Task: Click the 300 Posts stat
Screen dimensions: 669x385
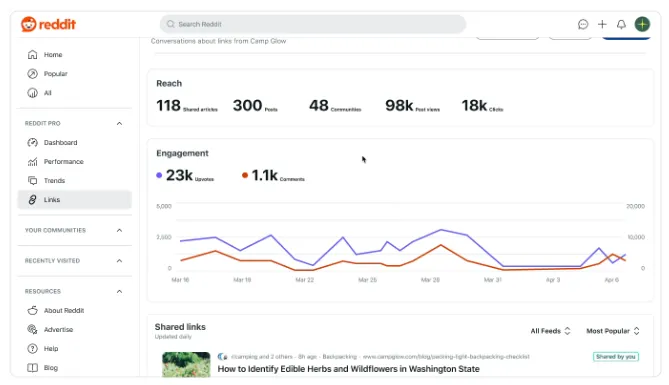Action: pos(255,106)
